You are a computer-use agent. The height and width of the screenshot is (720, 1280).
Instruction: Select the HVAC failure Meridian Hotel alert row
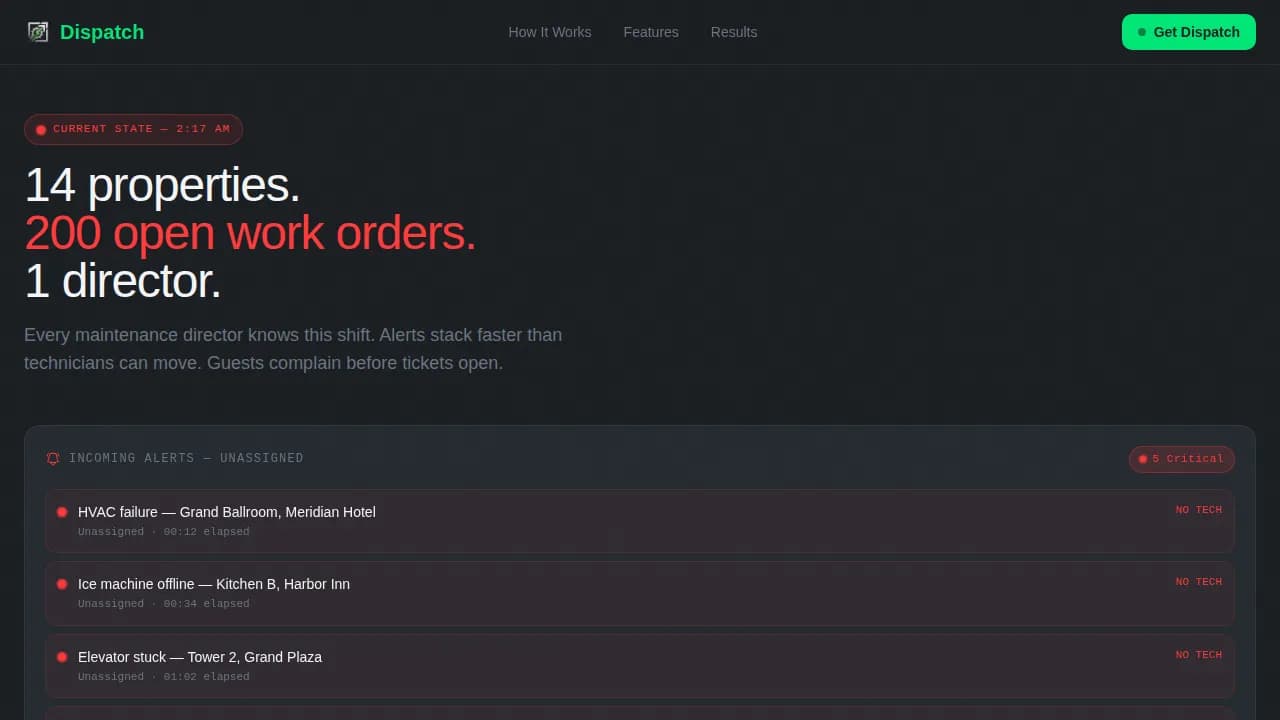coord(640,520)
